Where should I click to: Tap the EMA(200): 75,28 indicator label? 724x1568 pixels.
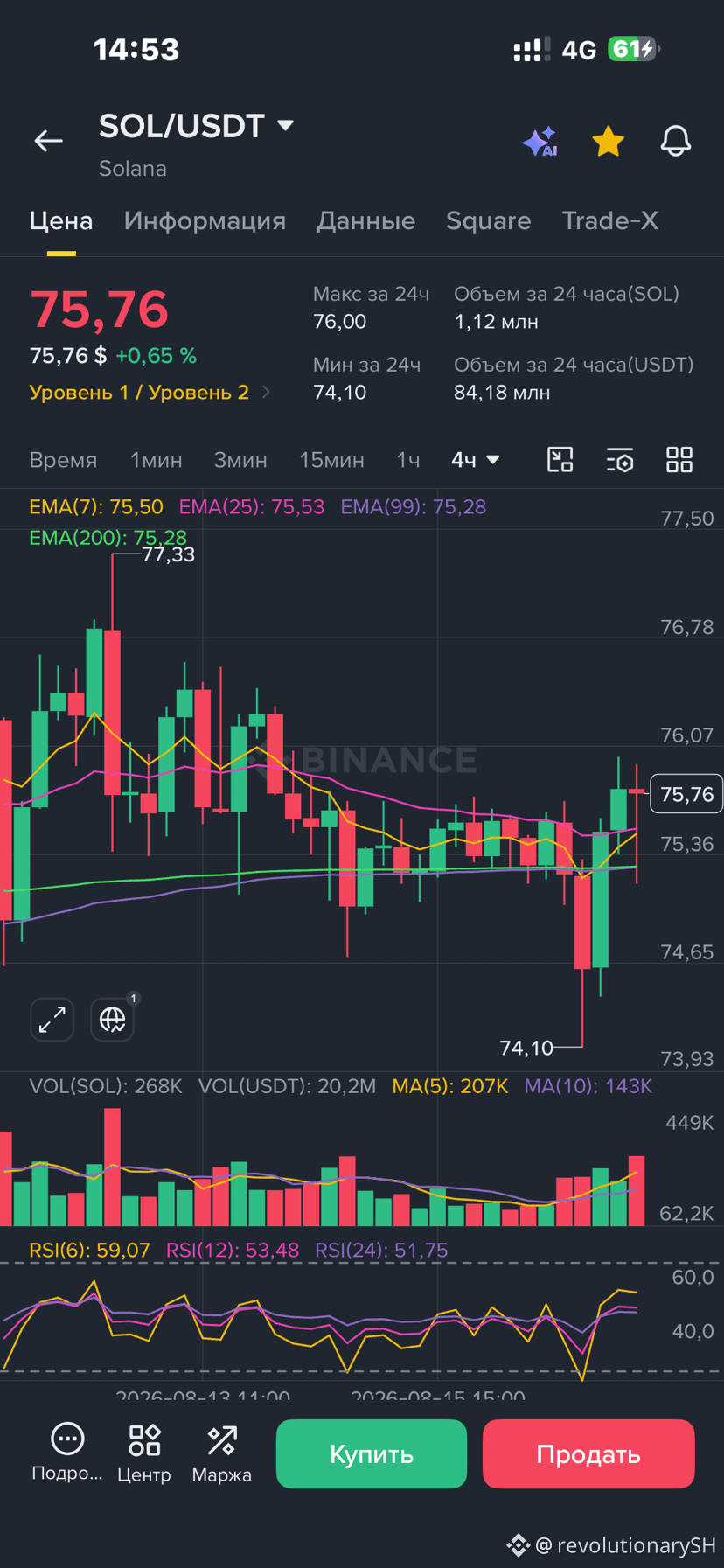click(108, 538)
